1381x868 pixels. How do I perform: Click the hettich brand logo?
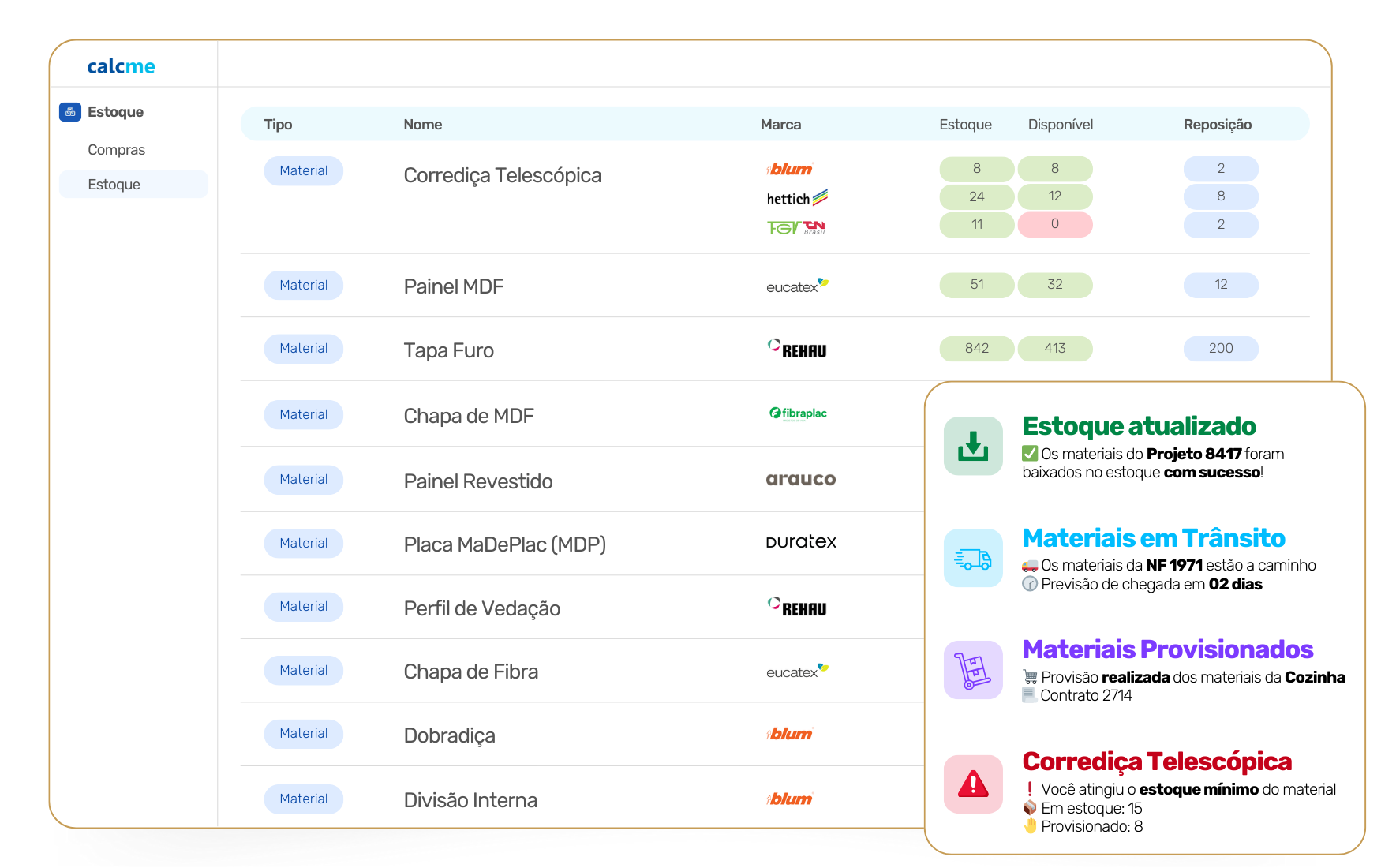(796, 198)
